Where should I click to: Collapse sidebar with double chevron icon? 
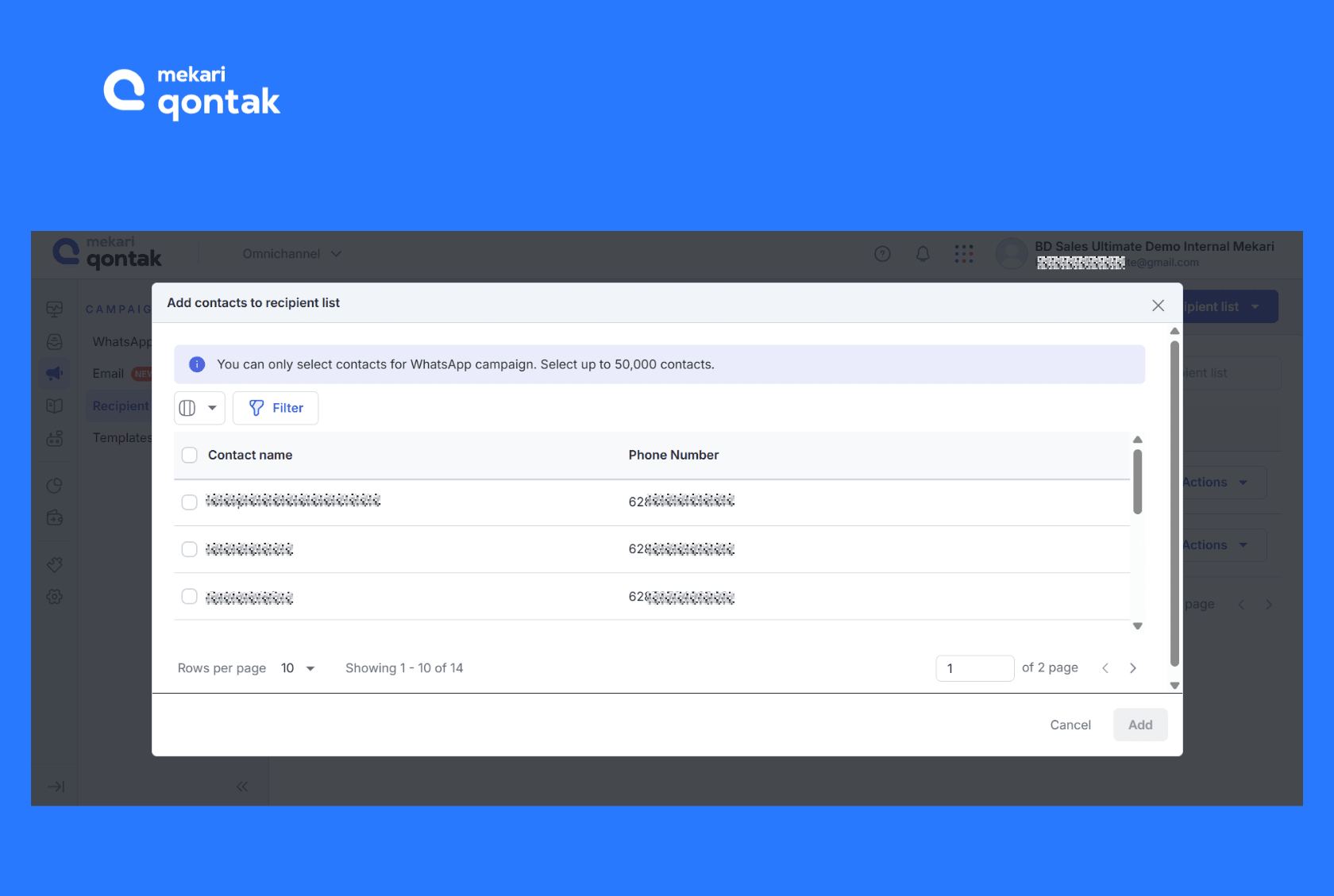(242, 786)
